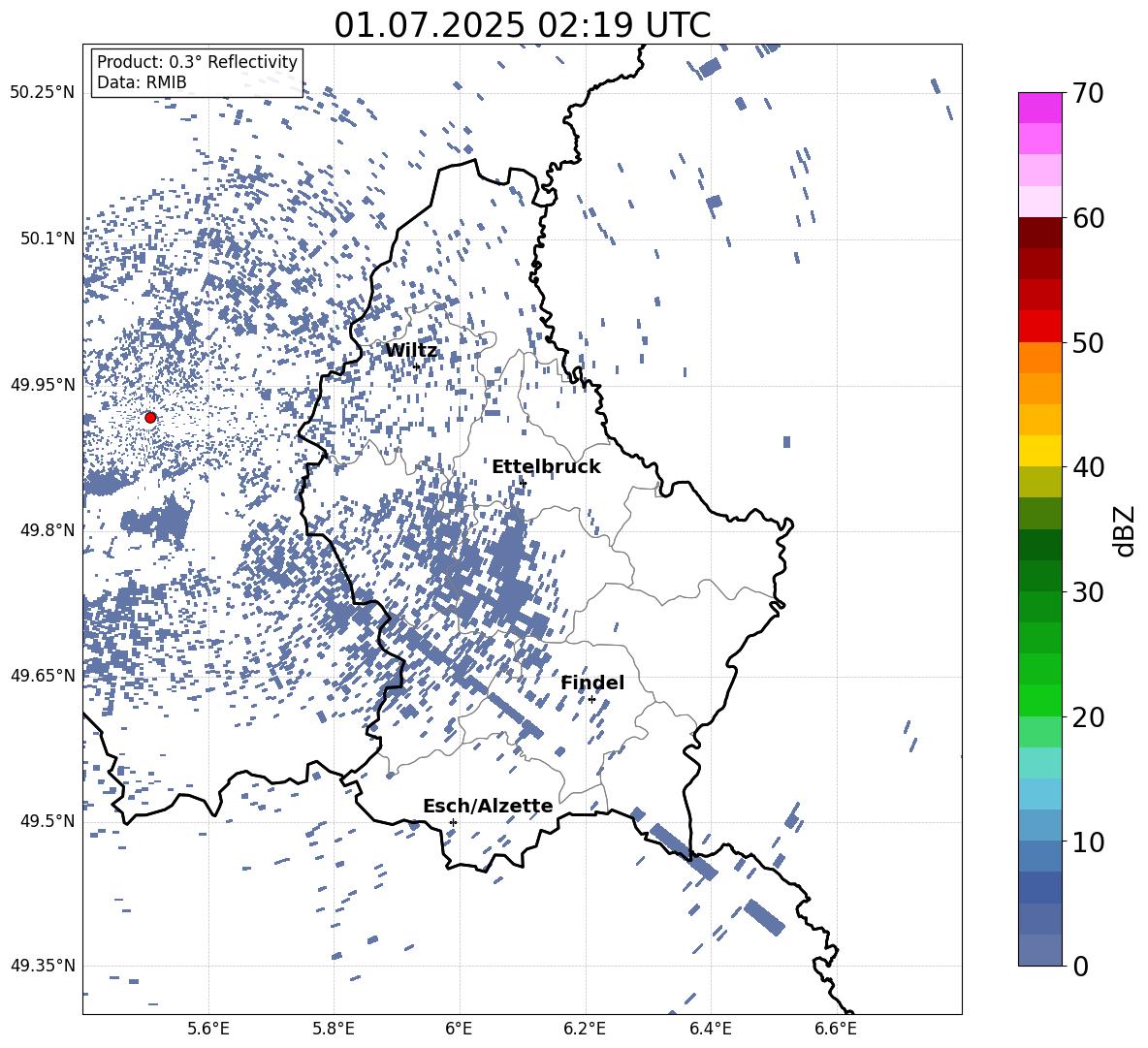Screen dimensions: 1148x1048
Task: Click the 49.5°N latitude label
Action: point(47,821)
